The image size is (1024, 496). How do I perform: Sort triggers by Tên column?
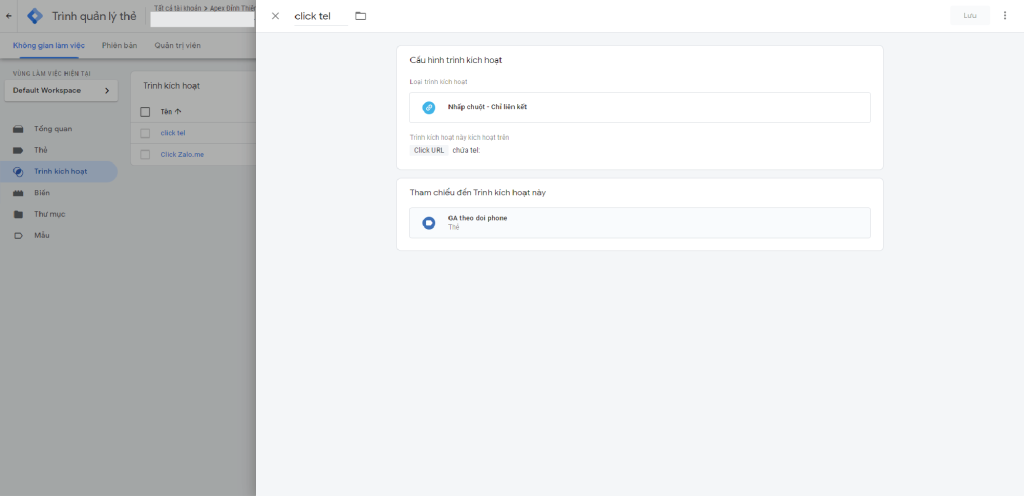(x=170, y=112)
